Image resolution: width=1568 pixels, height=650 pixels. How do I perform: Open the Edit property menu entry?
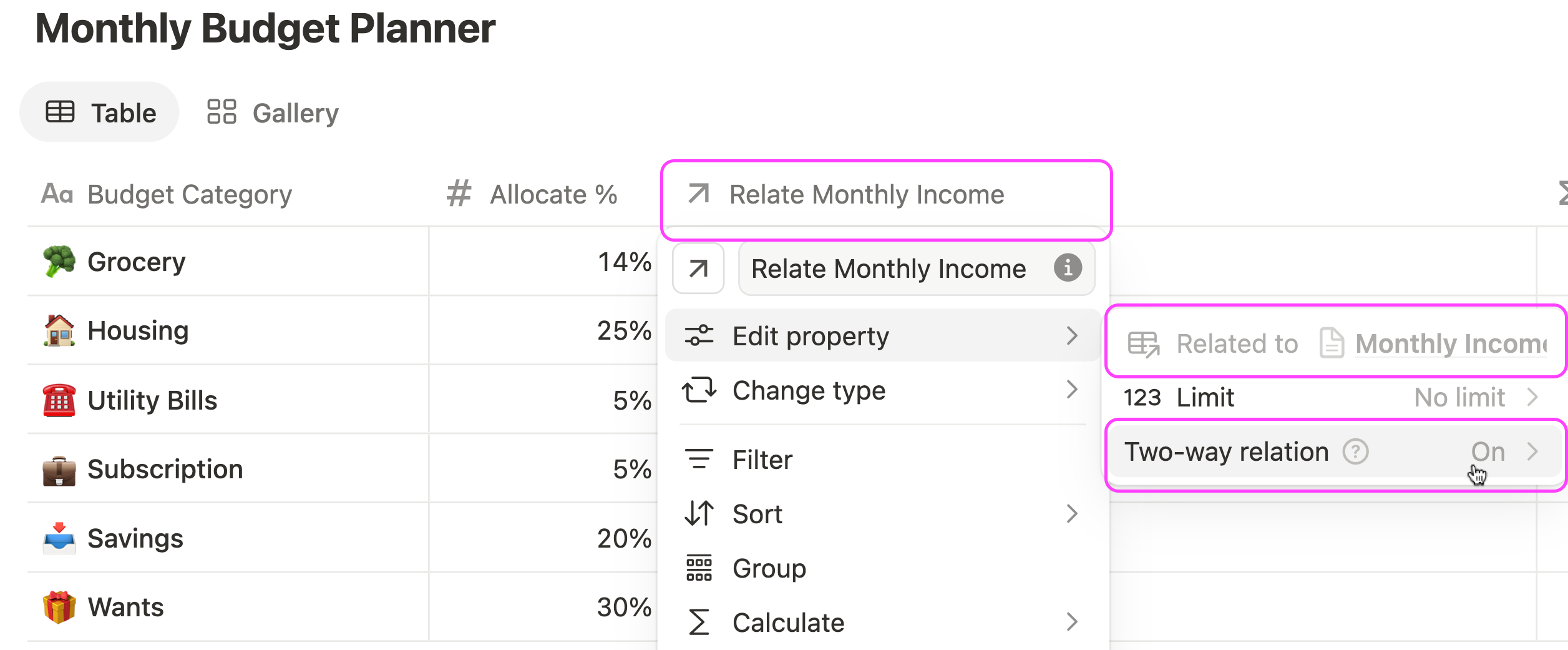[x=882, y=335]
